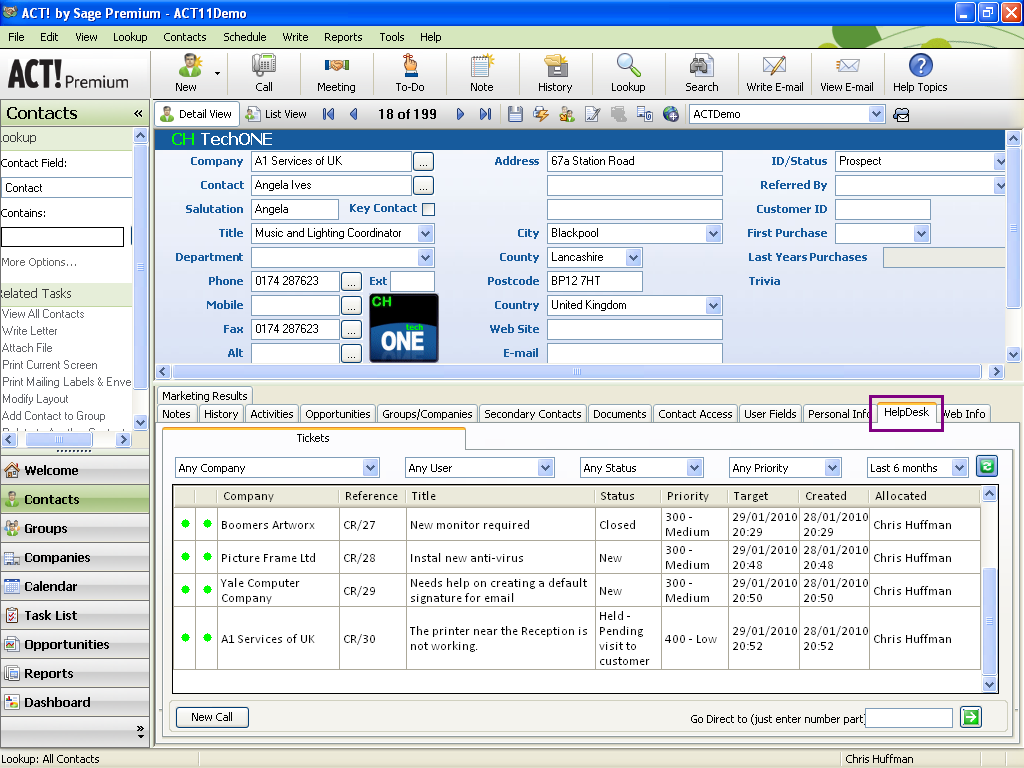Viewport: 1024px width, 768px height.
Task: Open the Dashboard navigation item
Action: [74, 703]
